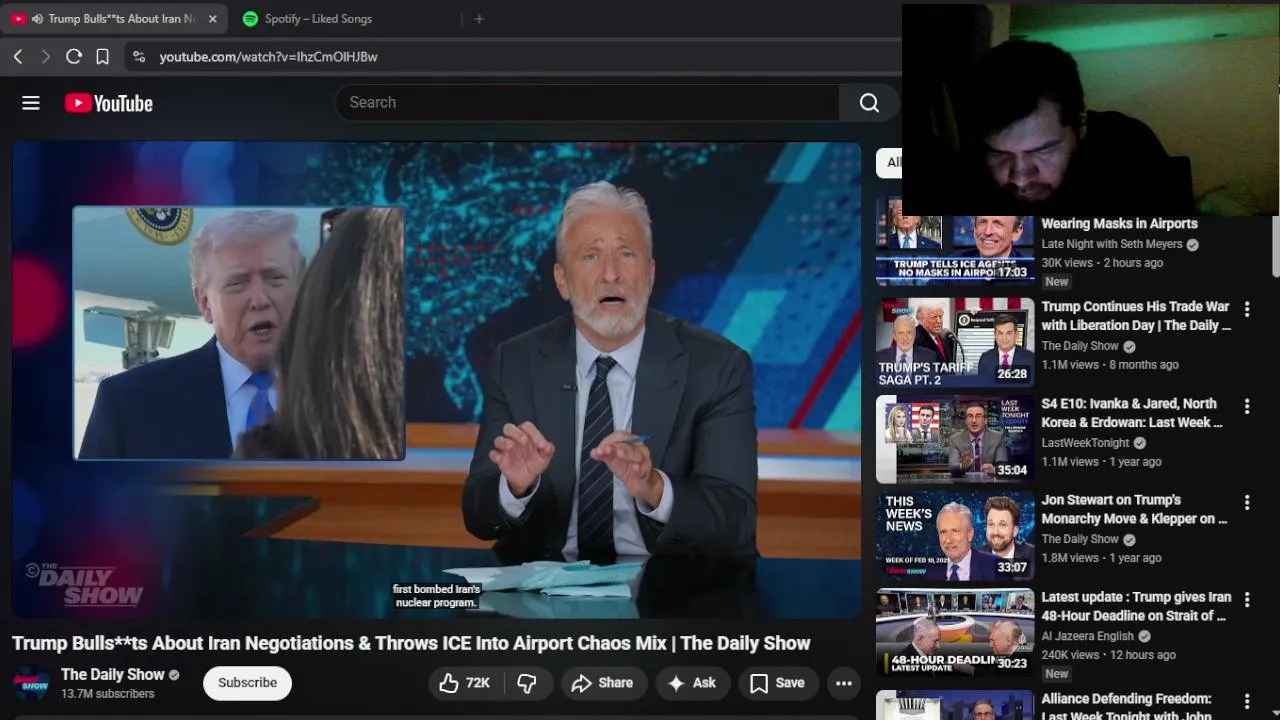Close the Trump Bulls**ts YouTube tab
This screenshot has height=720, width=1280.
click(213, 19)
